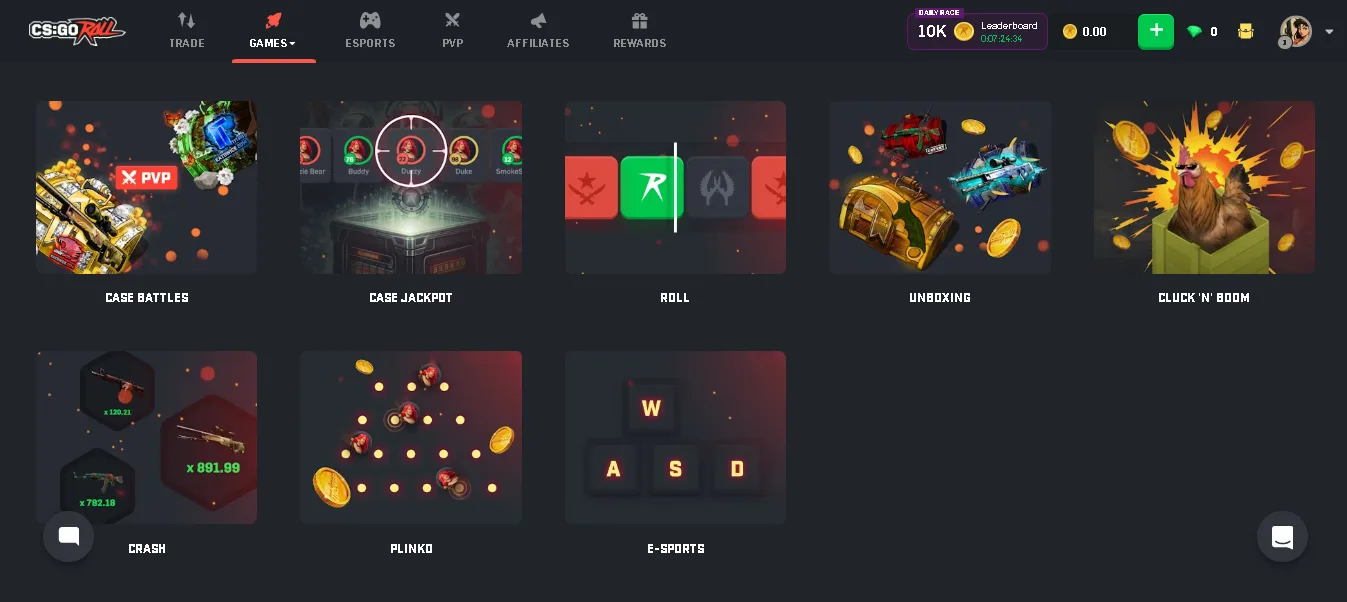This screenshot has width=1347, height=602.
Task: Click the Affiliates megaphone icon
Action: click(538, 20)
